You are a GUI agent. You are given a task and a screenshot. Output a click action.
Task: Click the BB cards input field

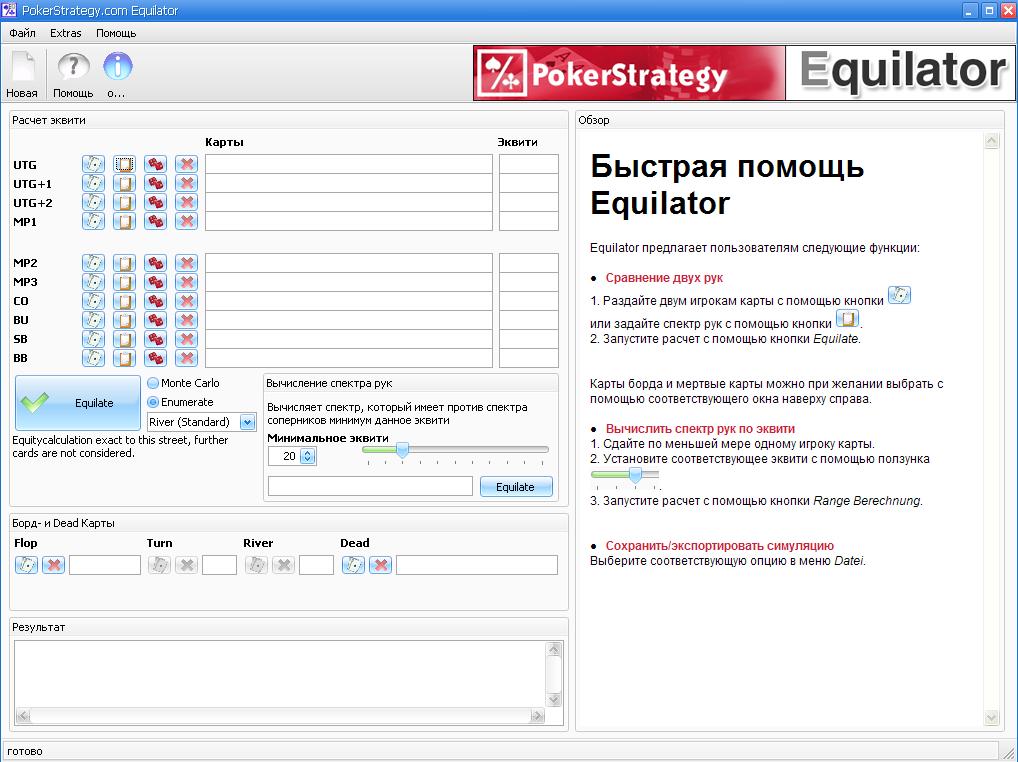(349, 358)
